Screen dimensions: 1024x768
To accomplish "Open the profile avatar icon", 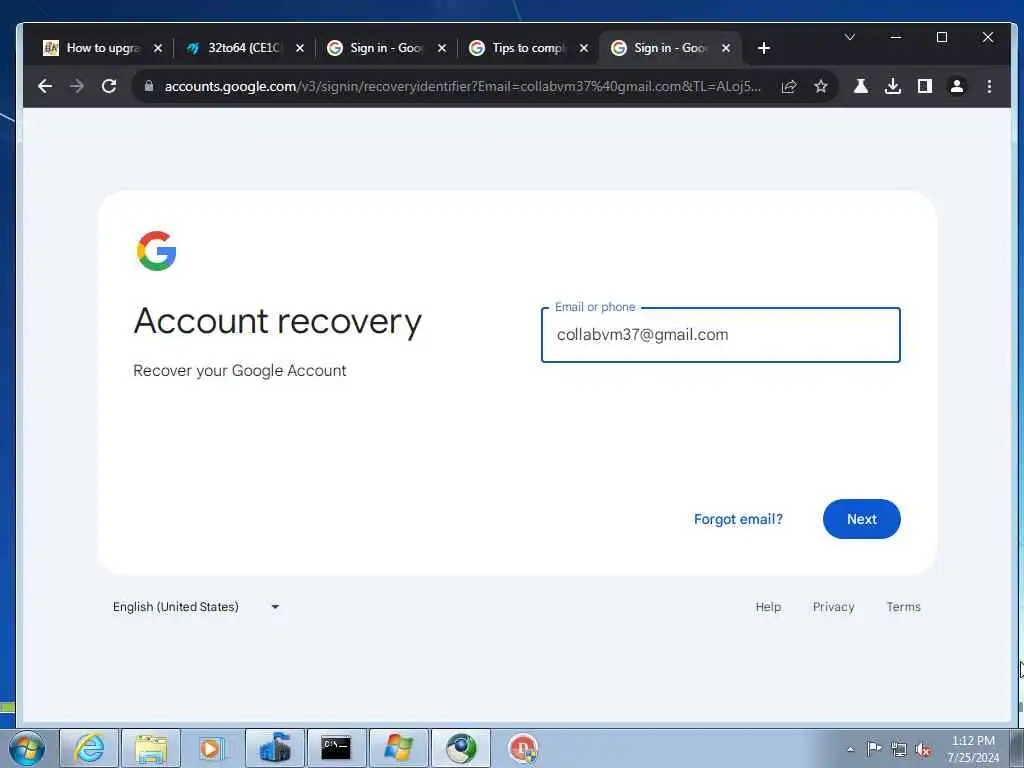I will [x=957, y=86].
